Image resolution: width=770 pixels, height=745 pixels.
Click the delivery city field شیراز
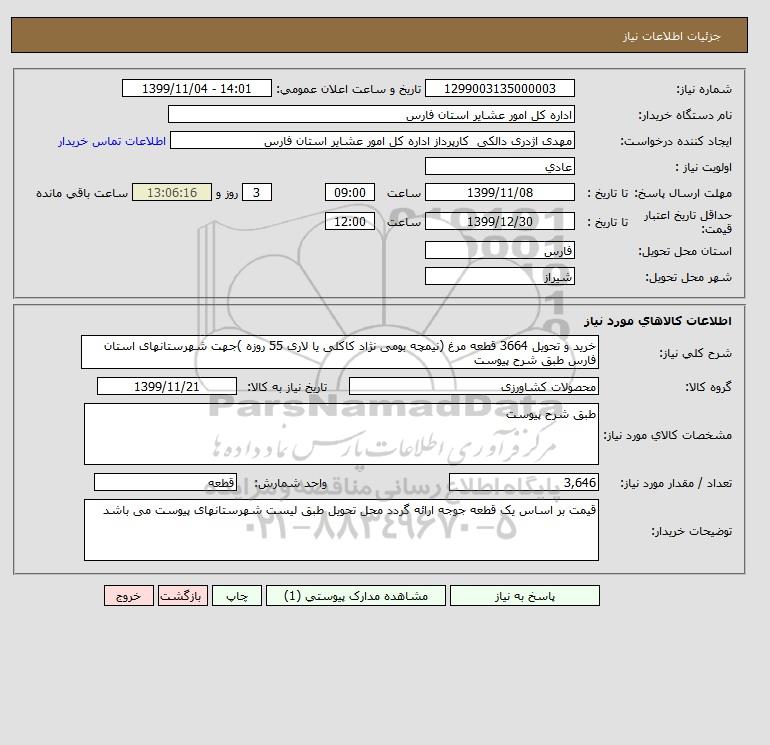(499, 276)
